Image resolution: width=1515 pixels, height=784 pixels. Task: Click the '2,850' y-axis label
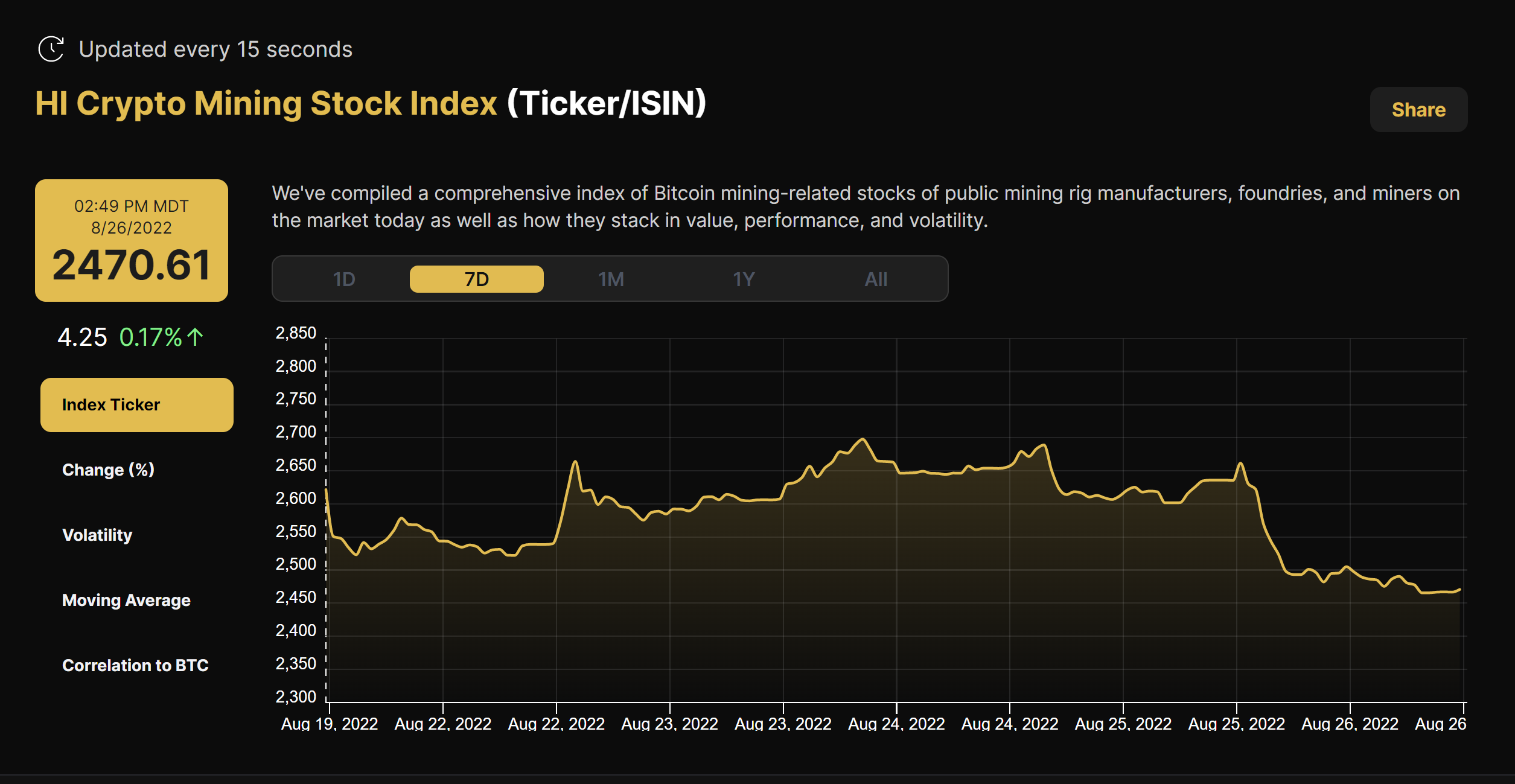point(296,333)
